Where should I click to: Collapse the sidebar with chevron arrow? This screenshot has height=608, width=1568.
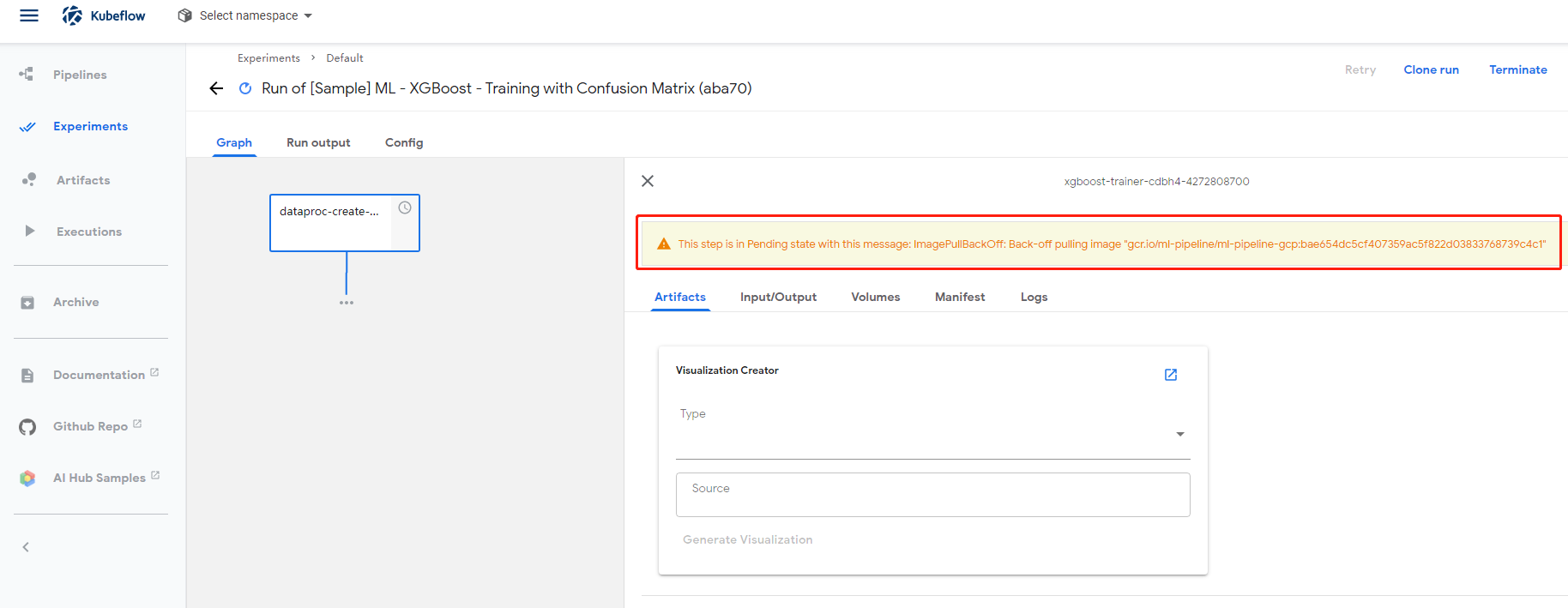pos(26,547)
